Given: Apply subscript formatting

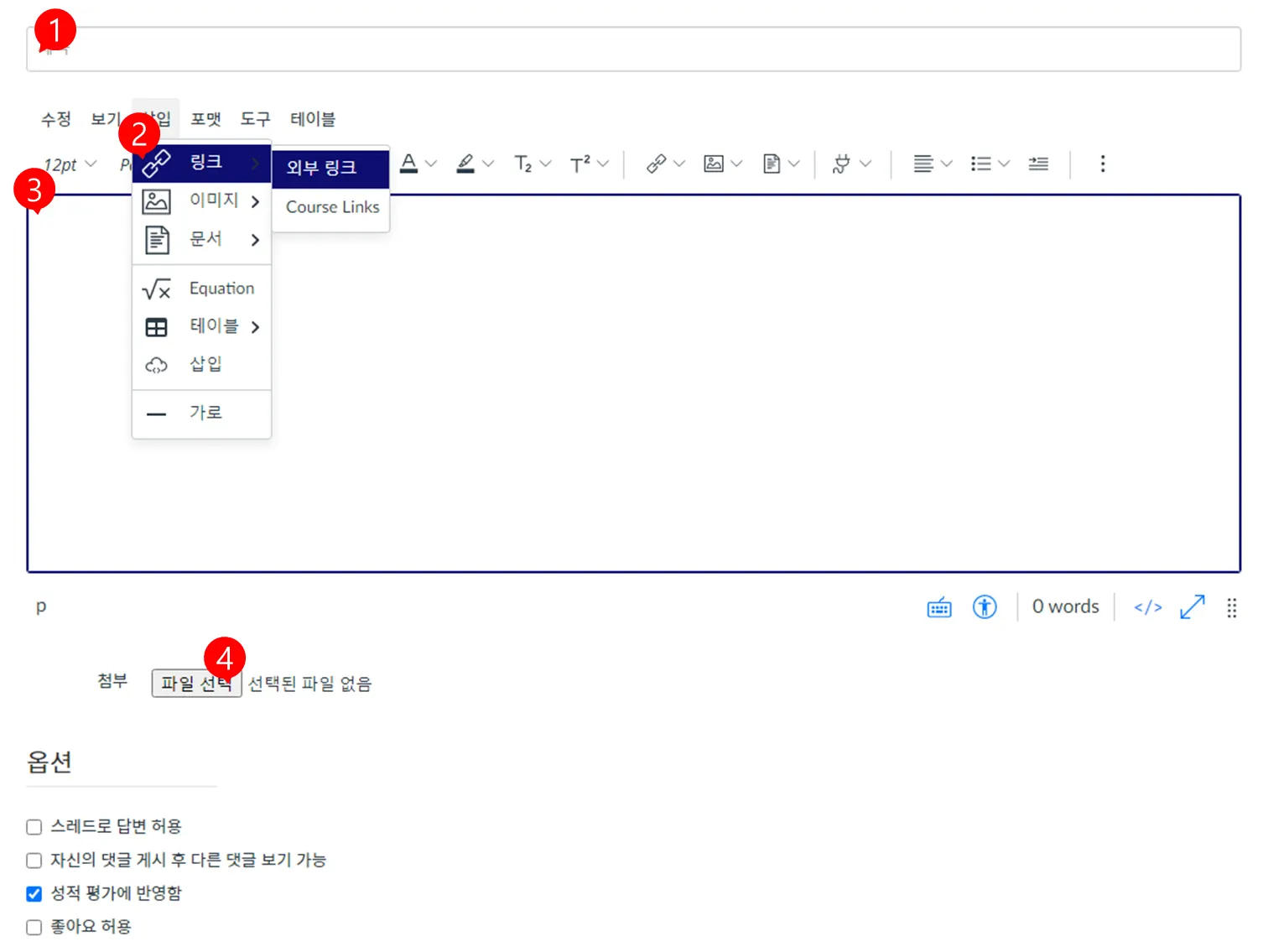Looking at the screenshot, I should (x=522, y=164).
